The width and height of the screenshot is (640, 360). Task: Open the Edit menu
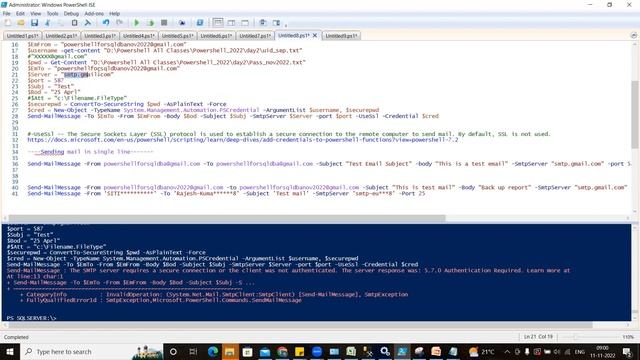tap(20, 13)
